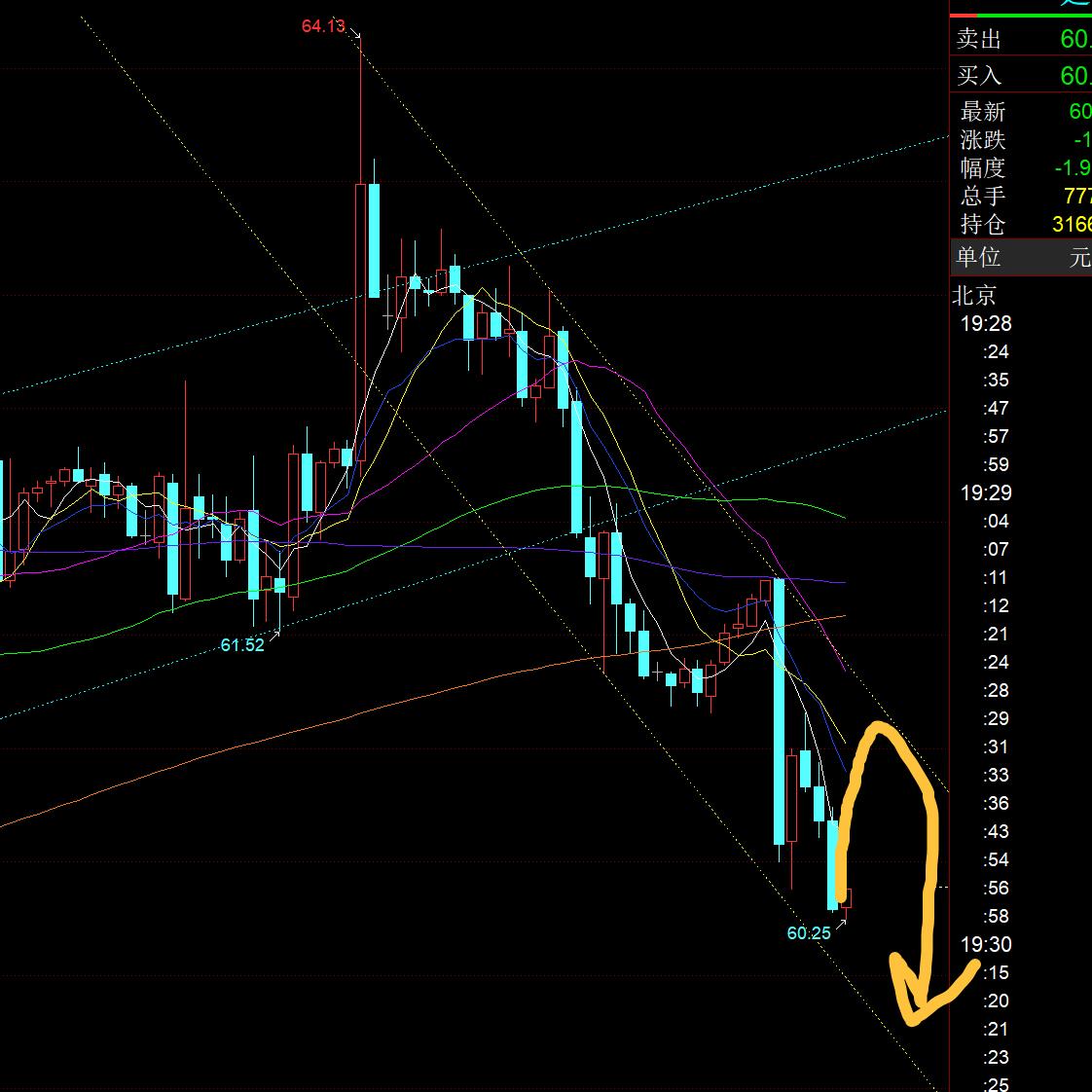Click the last small red candle at 60.25
The width and height of the screenshot is (1092, 1092).
tap(845, 897)
